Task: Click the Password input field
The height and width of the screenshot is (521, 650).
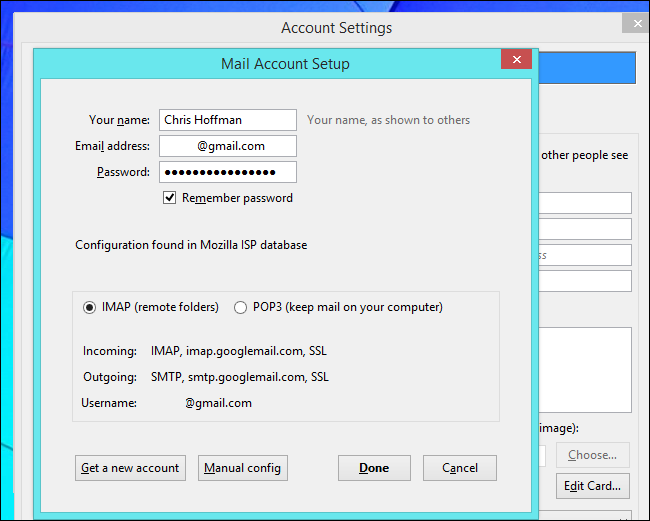Action: [228, 172]
